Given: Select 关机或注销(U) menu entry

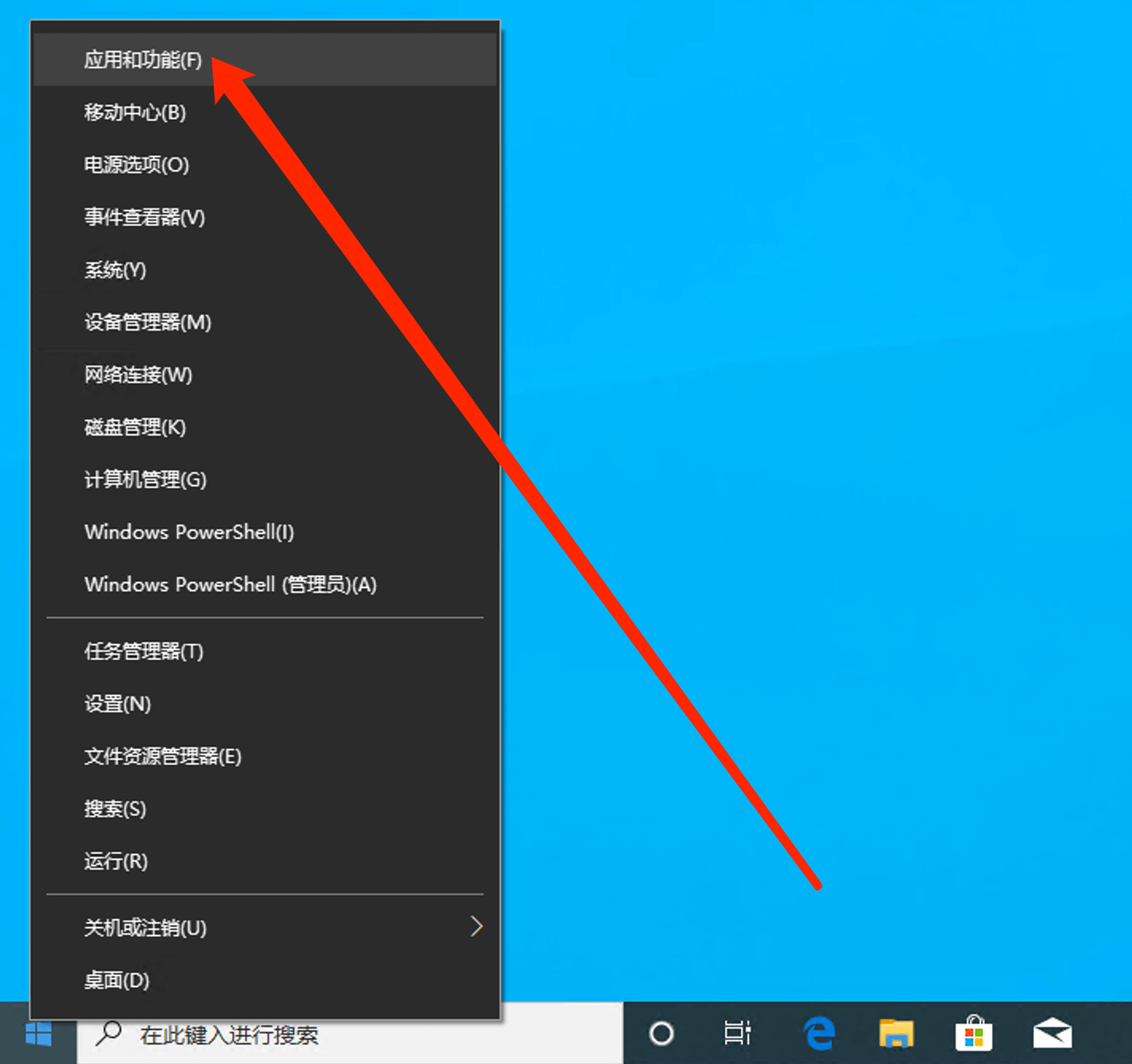Looking at the screenshot, I should pyautogui.click(x=265, y=928).
